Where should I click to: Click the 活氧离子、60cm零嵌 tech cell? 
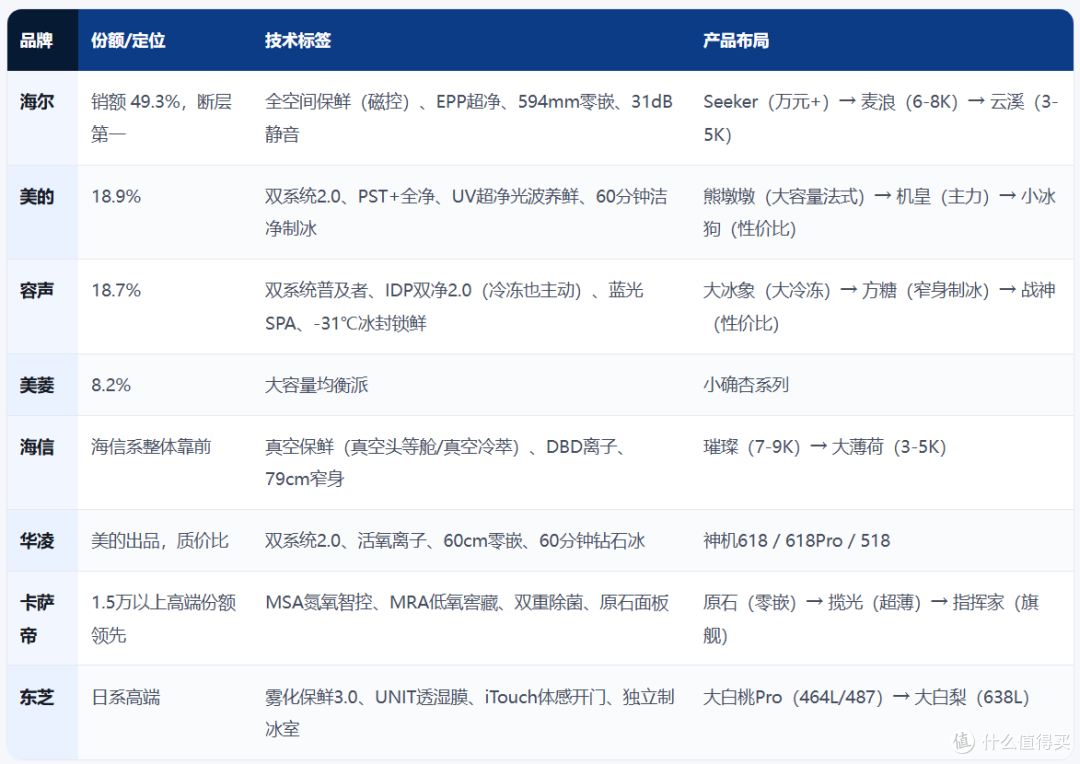click(470, 540)
